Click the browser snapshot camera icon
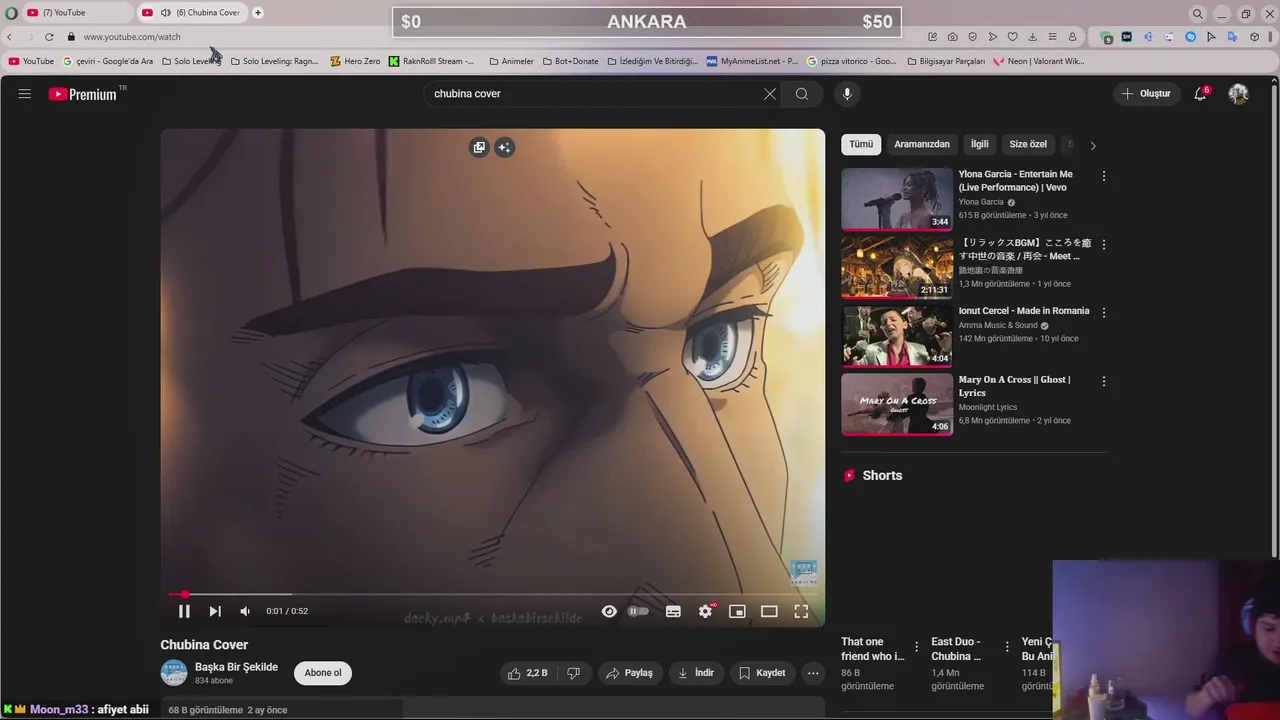This screenshot has height=720, width=1280. click(x=952, y=37)
